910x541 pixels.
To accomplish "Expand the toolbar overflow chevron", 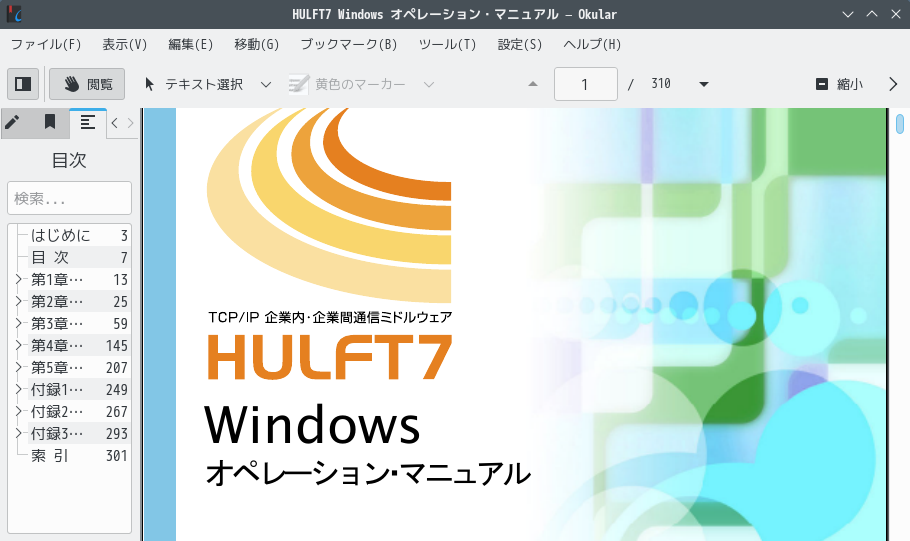I will 893,84.
